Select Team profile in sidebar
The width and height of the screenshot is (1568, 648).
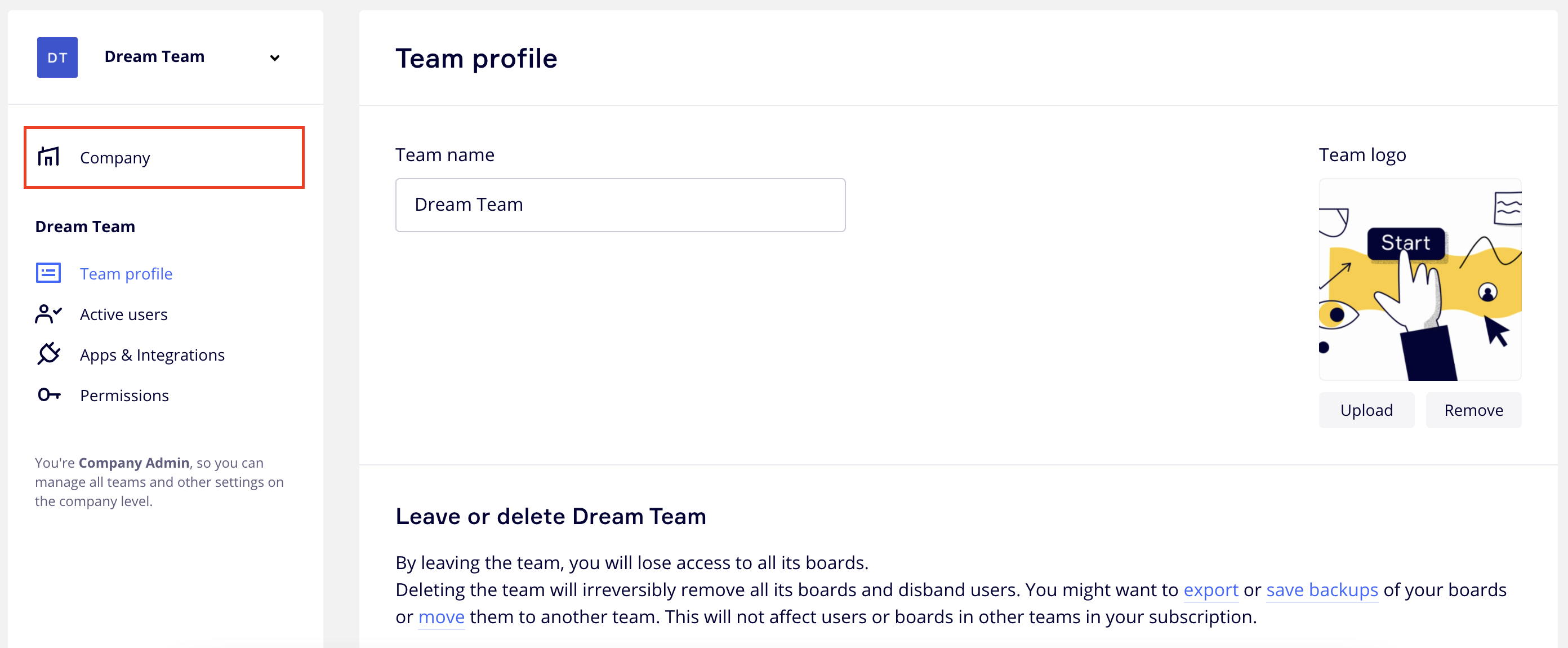(126, 274)
